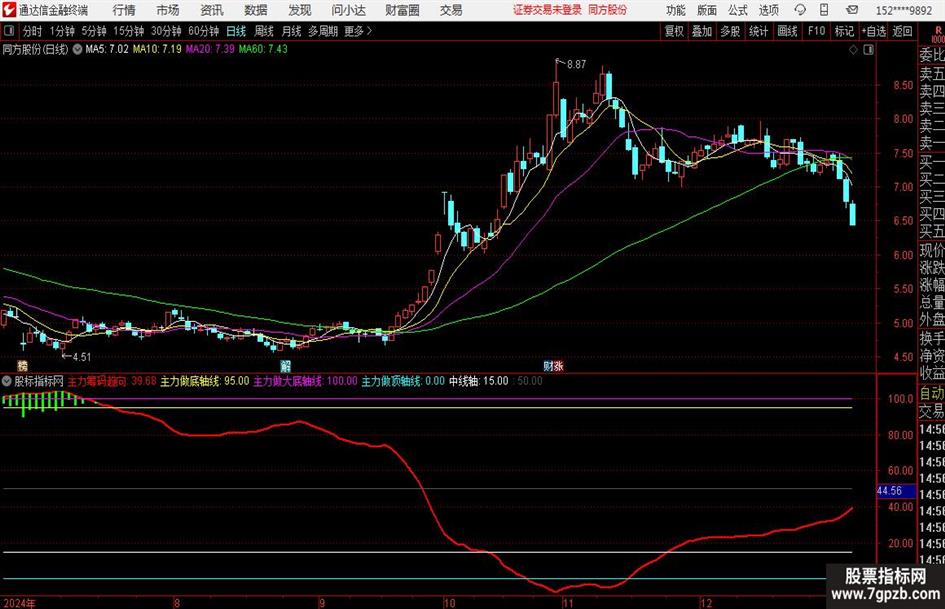Click the 同方股份 stock name link in the title bar

click(608, 10)
